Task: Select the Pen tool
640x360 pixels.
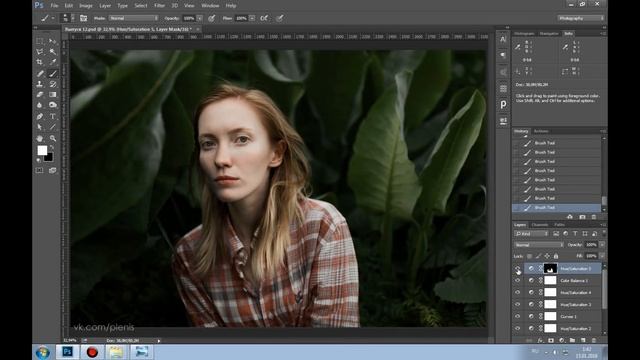Action: pyautogui.click(x=40, y=116)
